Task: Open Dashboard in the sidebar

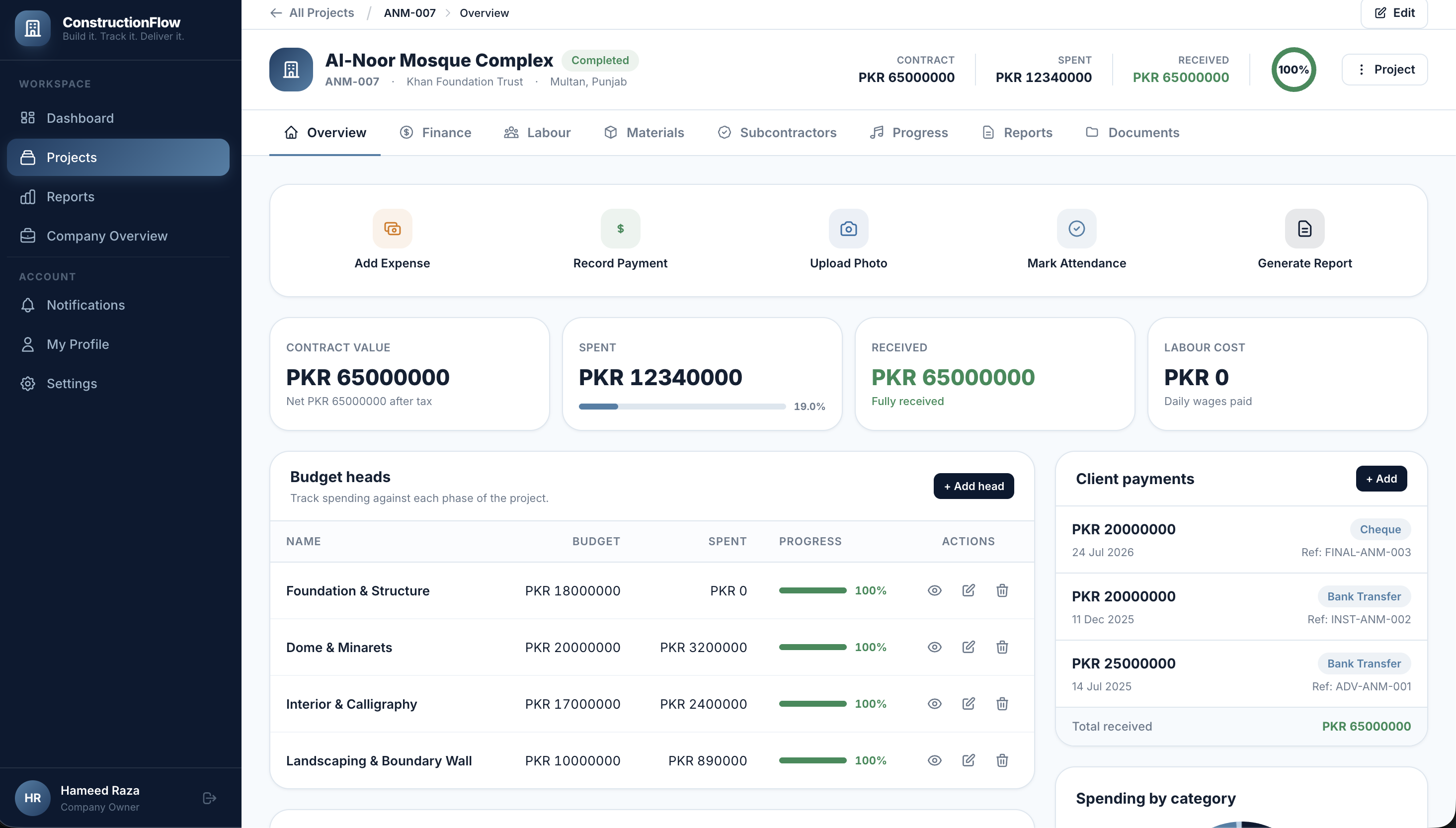Action: (x=118, y=118)
